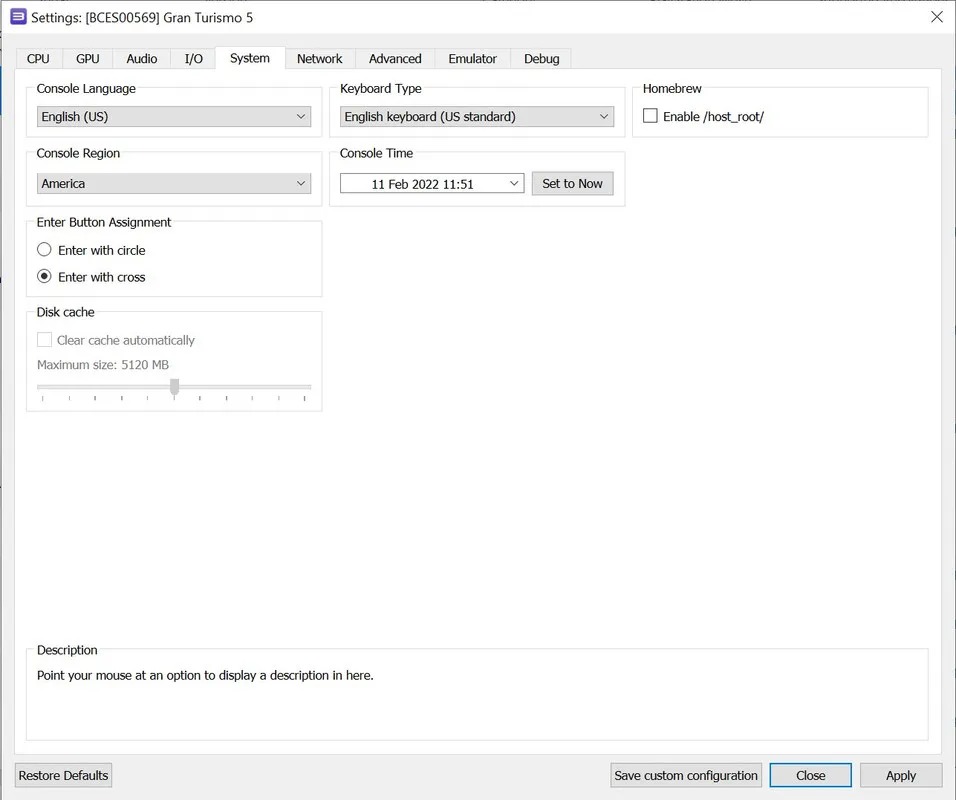Click the Close button at bottom

(810, 775)
